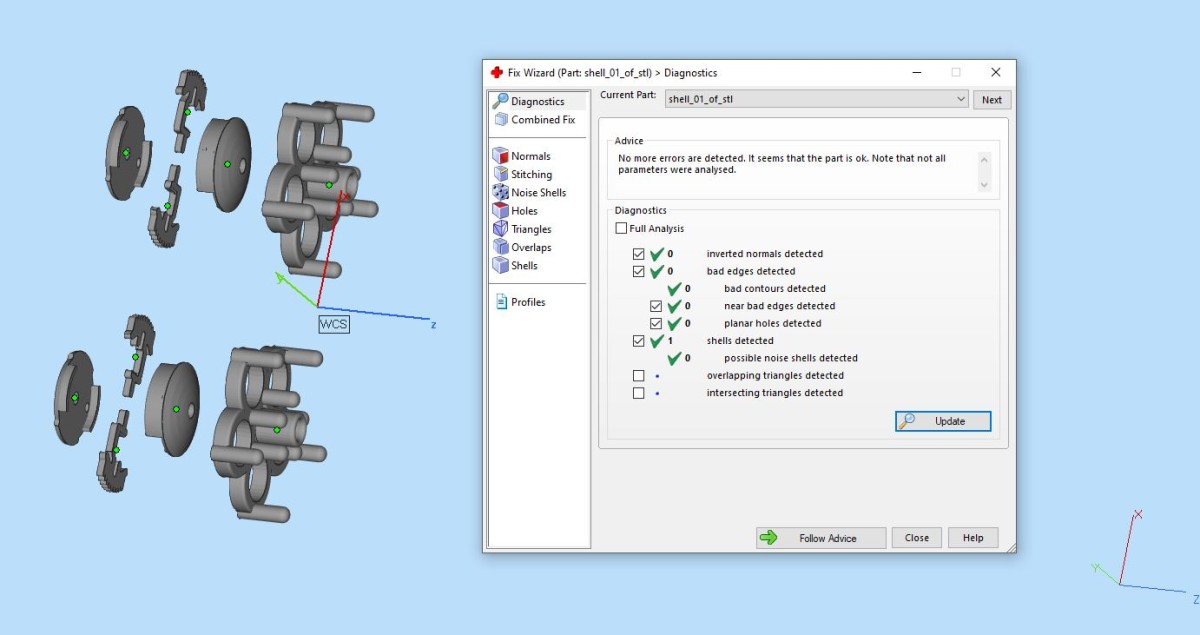Enable overlapping triangles detection checkbox

point(639,376)
